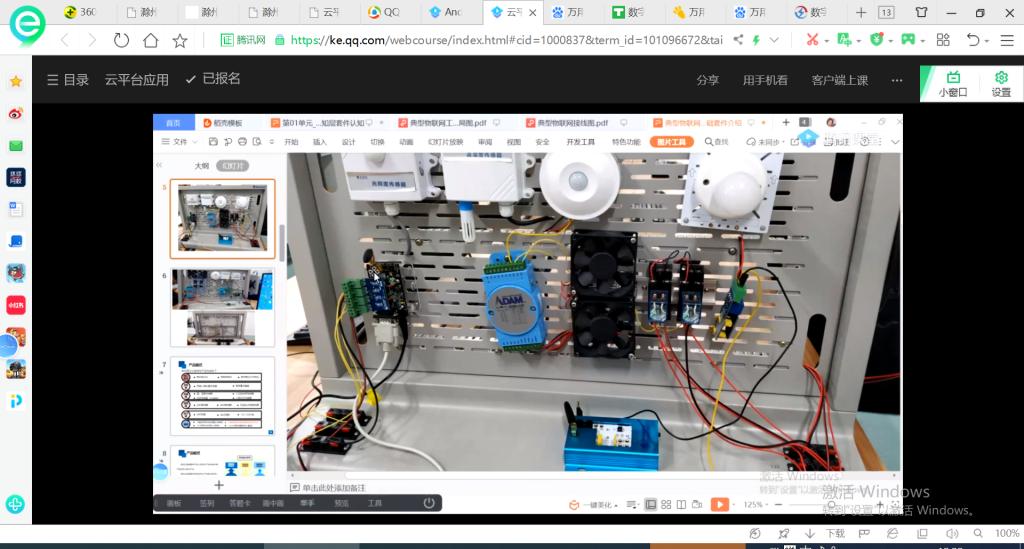The image size is (1024, 549).
Task: Open Weibo icon in the left sidebar
Action: pyautogui.click(x=16, y=114)
